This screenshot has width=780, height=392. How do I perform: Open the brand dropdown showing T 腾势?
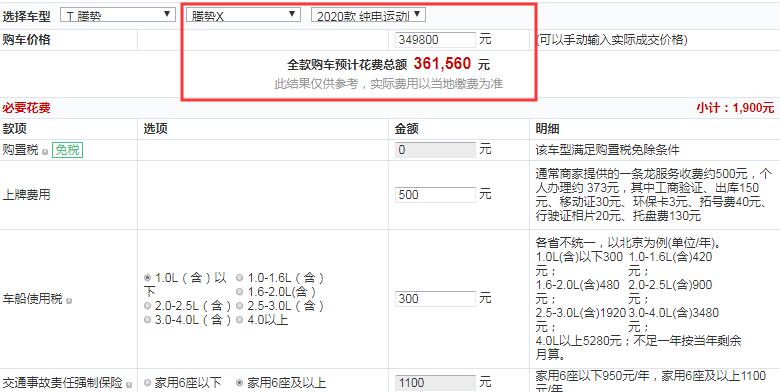coord(117,15)
